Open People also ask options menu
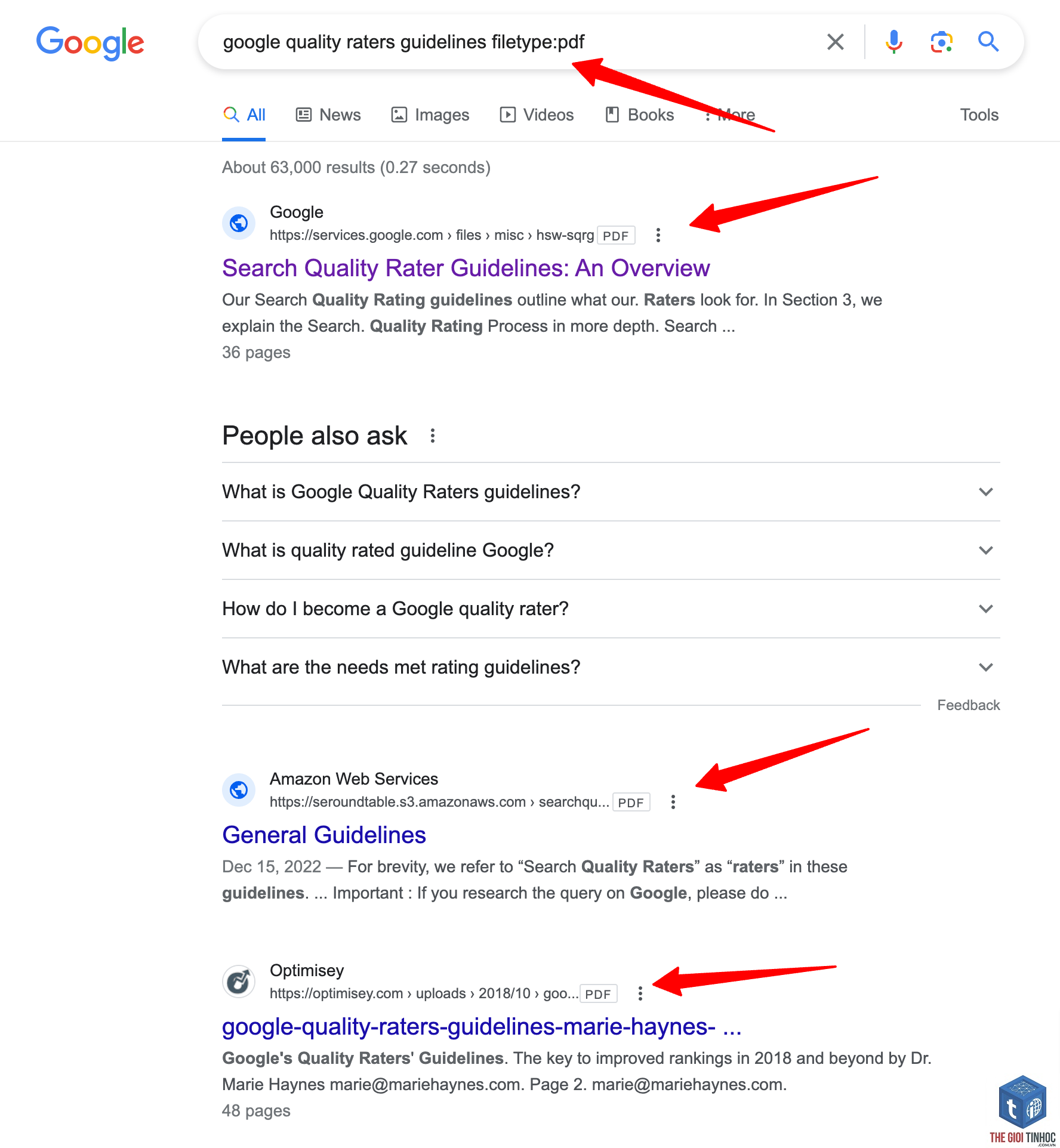Screen dimensions: 1060x1148 point(433,436)
